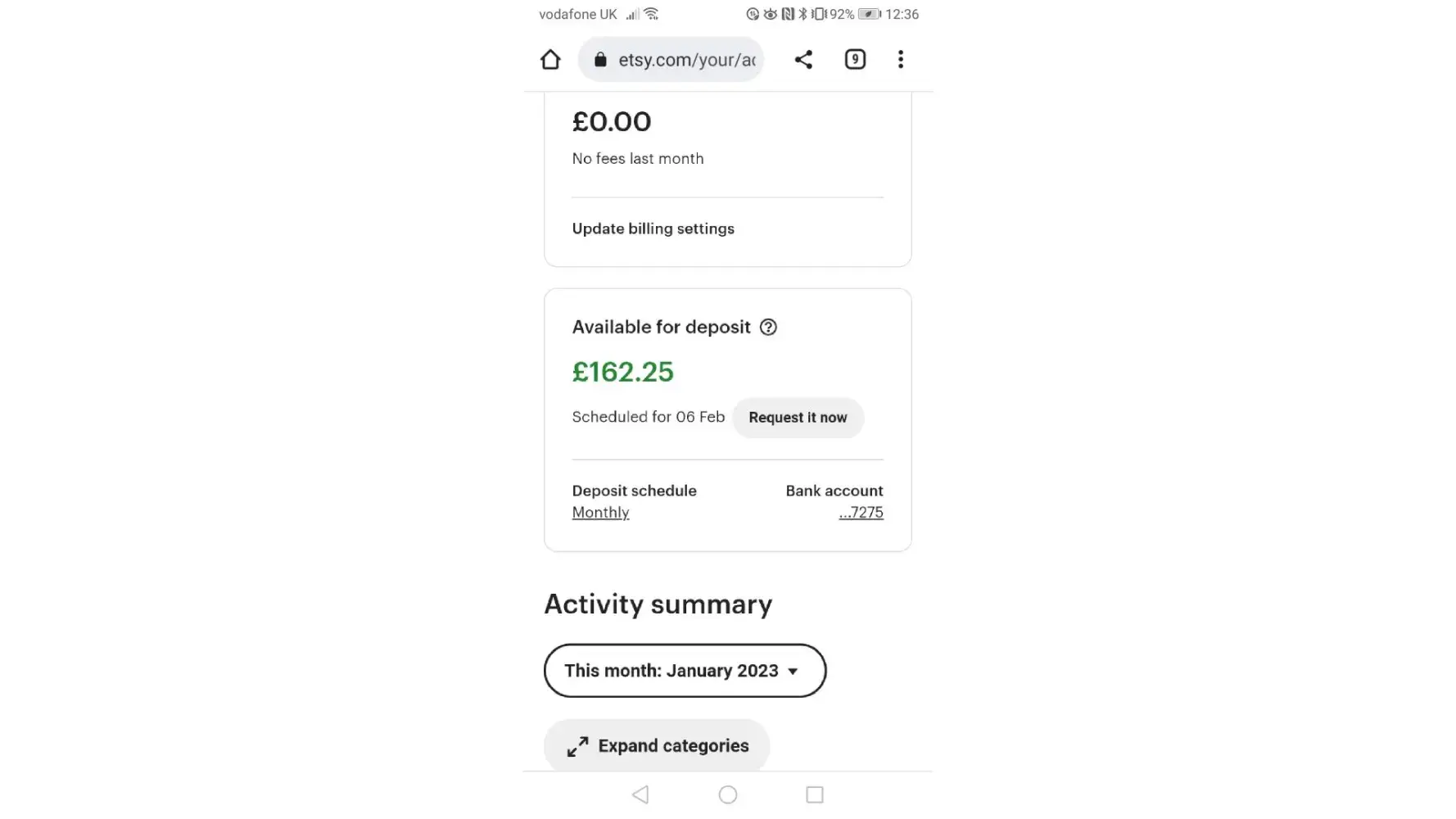Tap the battery indicator in status bar
The image size is (1456, 819).
coord(869,14)
